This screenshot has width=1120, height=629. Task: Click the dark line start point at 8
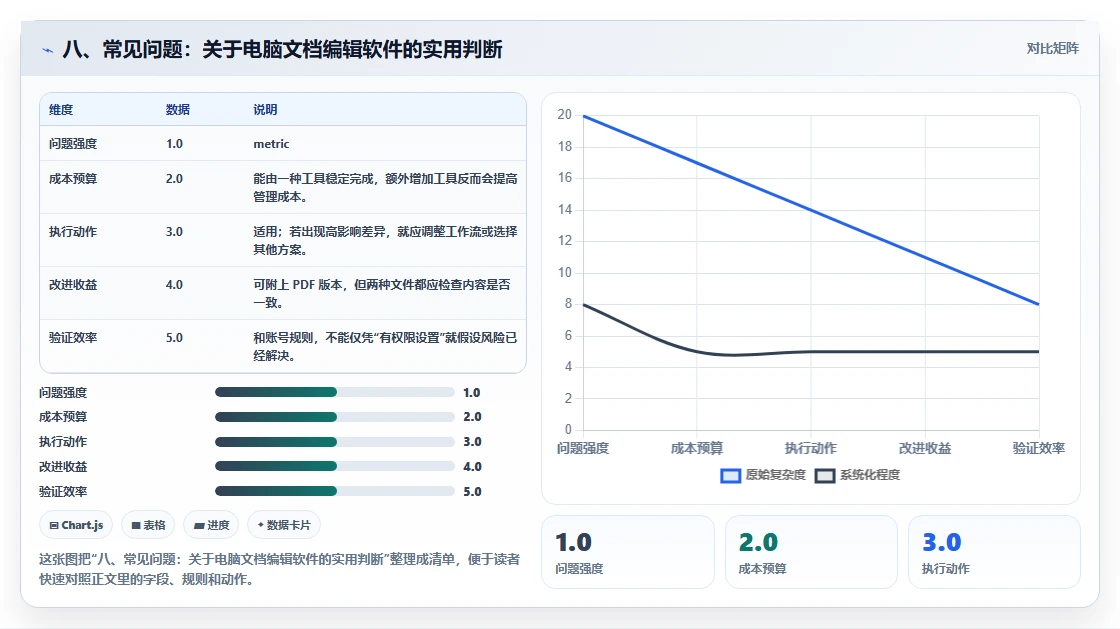584,304
